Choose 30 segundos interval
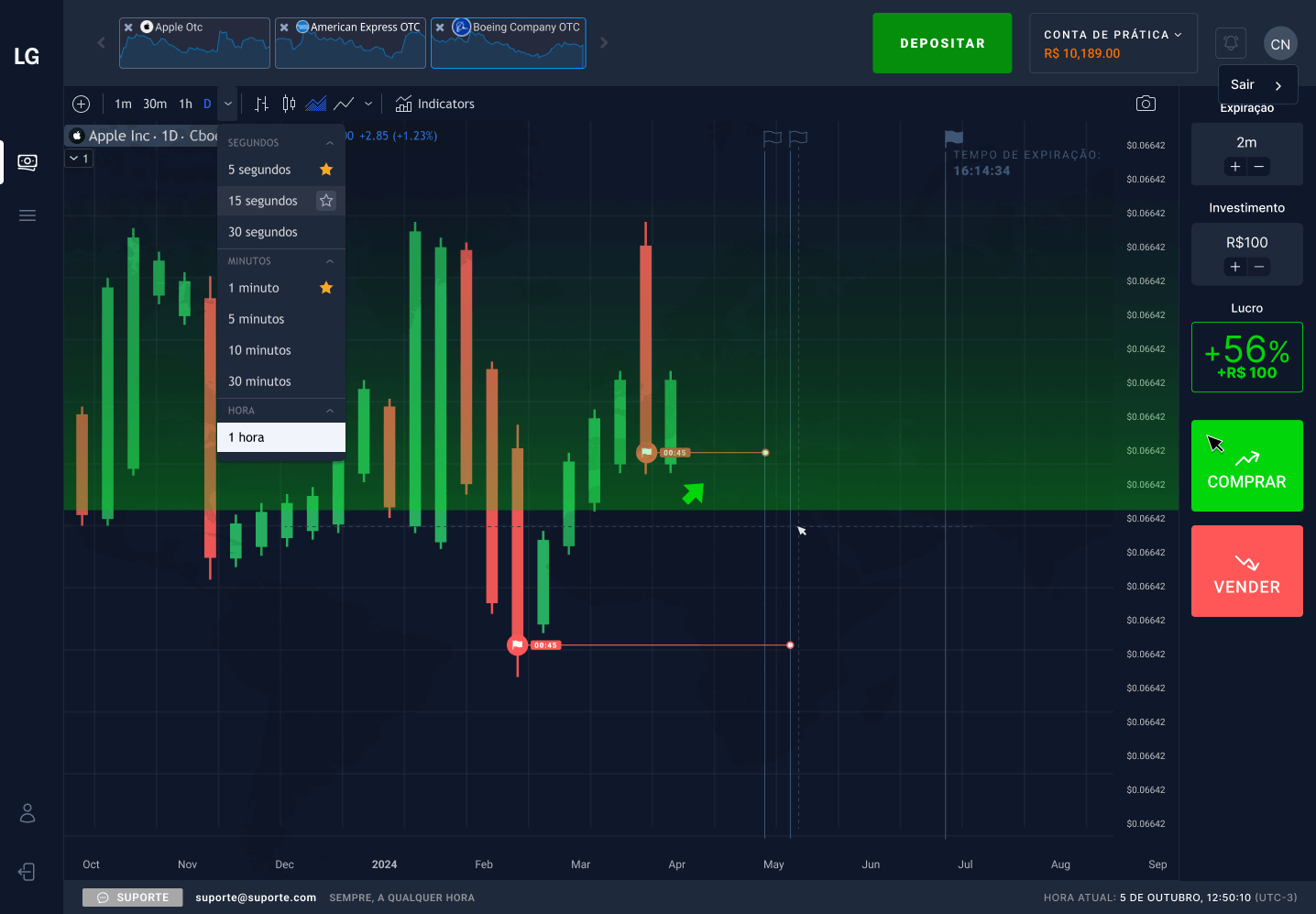1316x914 pixels. [281, 232]
